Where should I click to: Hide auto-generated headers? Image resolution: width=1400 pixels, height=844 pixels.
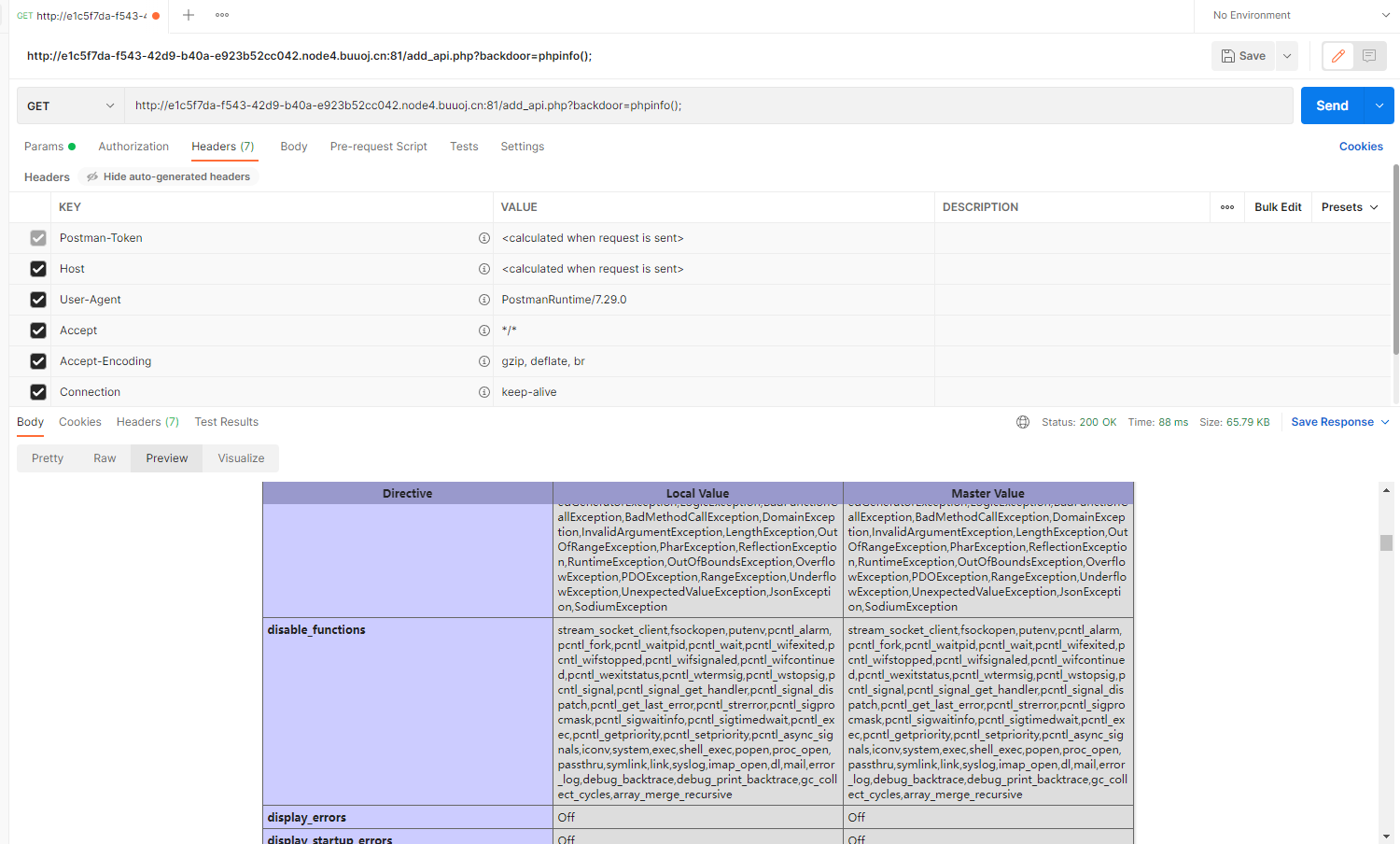tap(168, 176)
